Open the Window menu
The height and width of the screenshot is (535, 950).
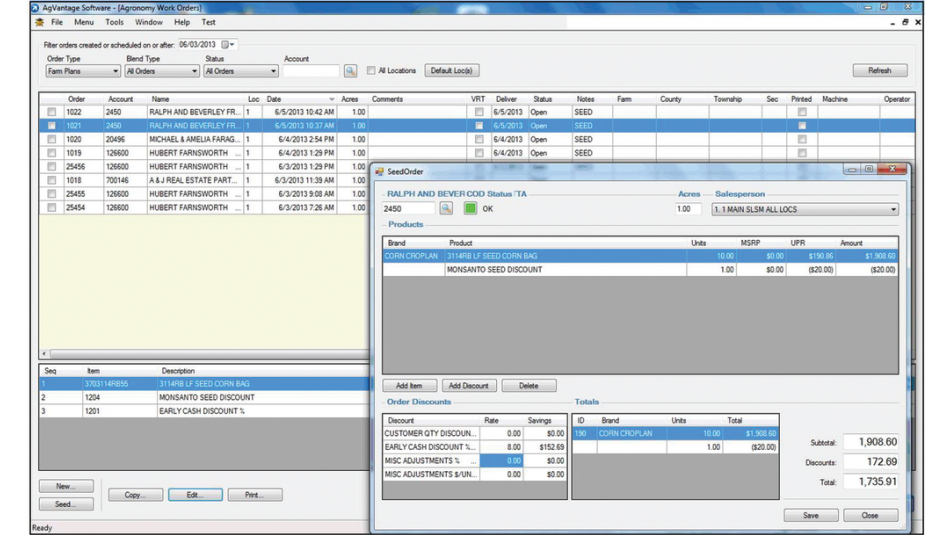(x=148, y=22)
